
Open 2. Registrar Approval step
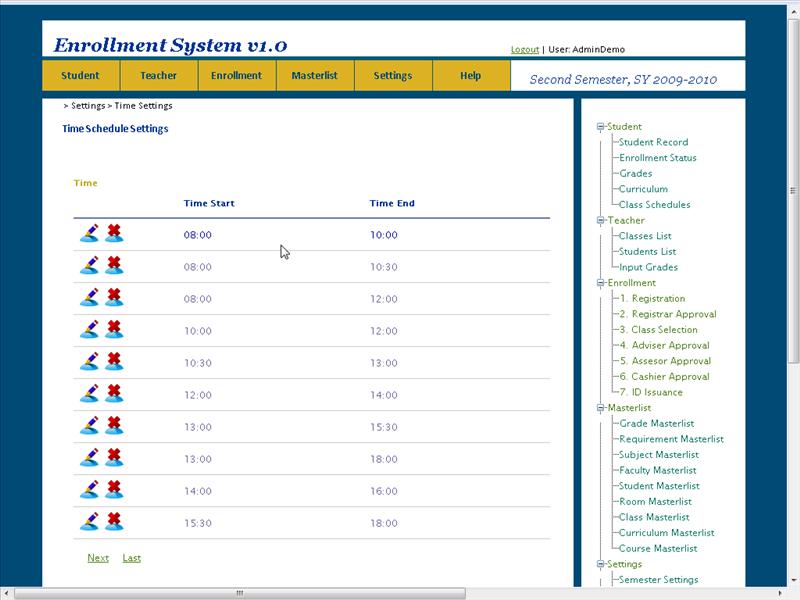pos(668,314)
